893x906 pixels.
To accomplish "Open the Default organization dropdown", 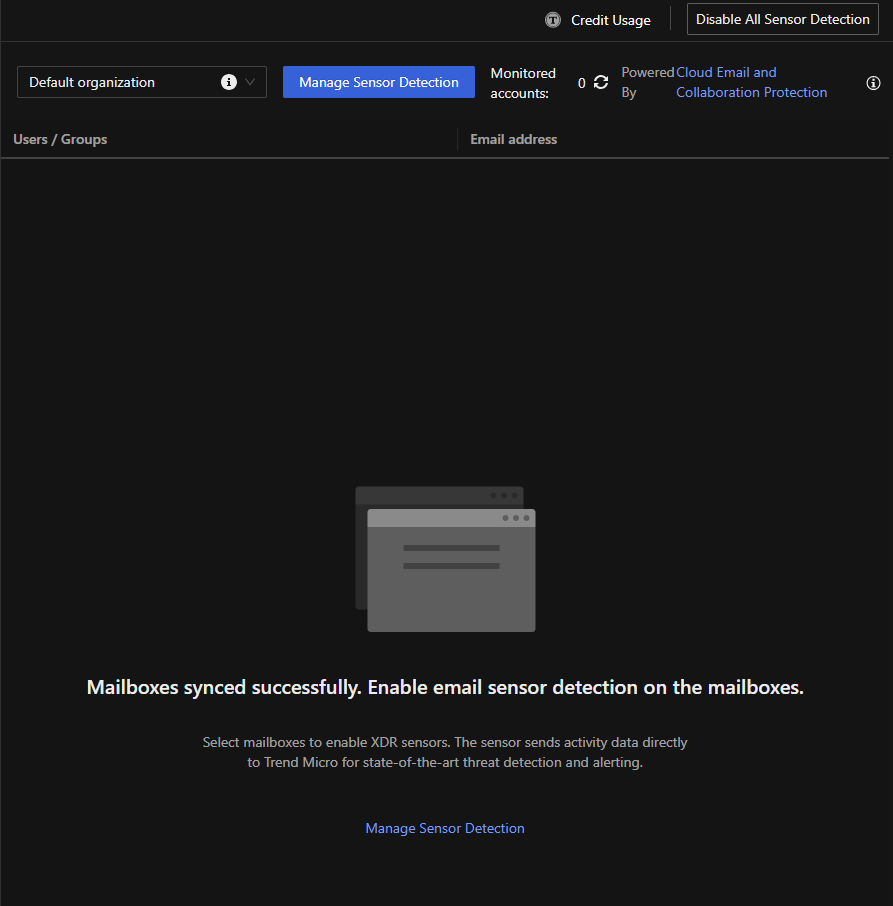I will (120, 82).
